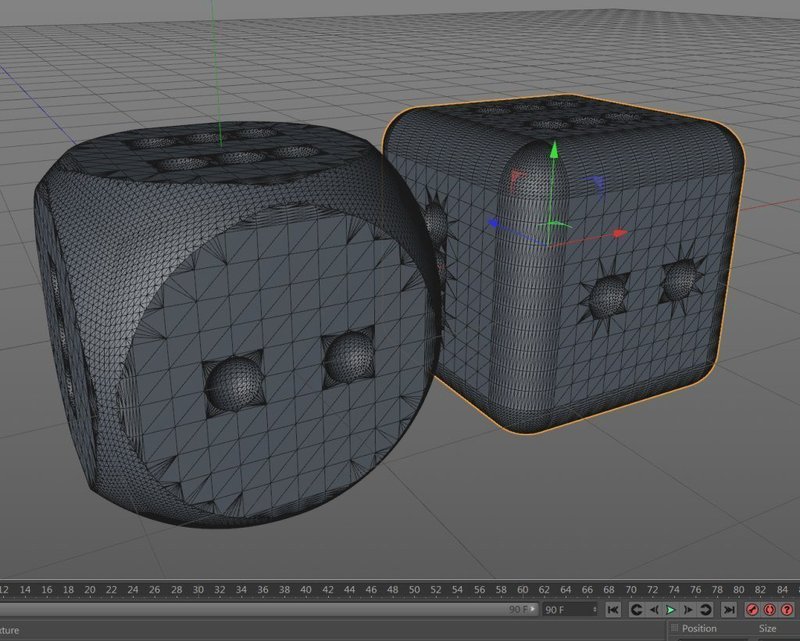Jump to the next keyframe

706,609
